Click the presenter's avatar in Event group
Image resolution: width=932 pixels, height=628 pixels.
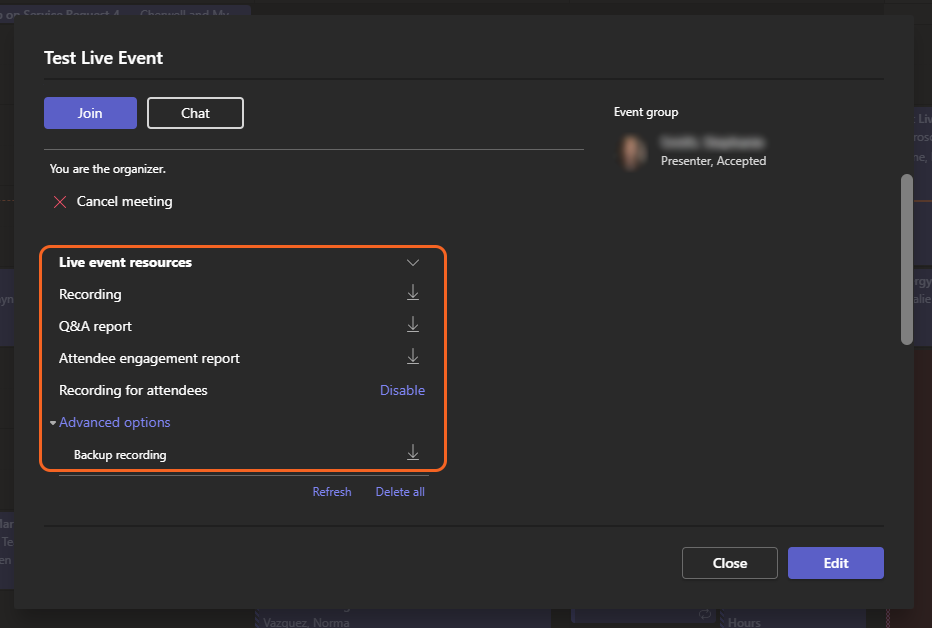(632, 151)
